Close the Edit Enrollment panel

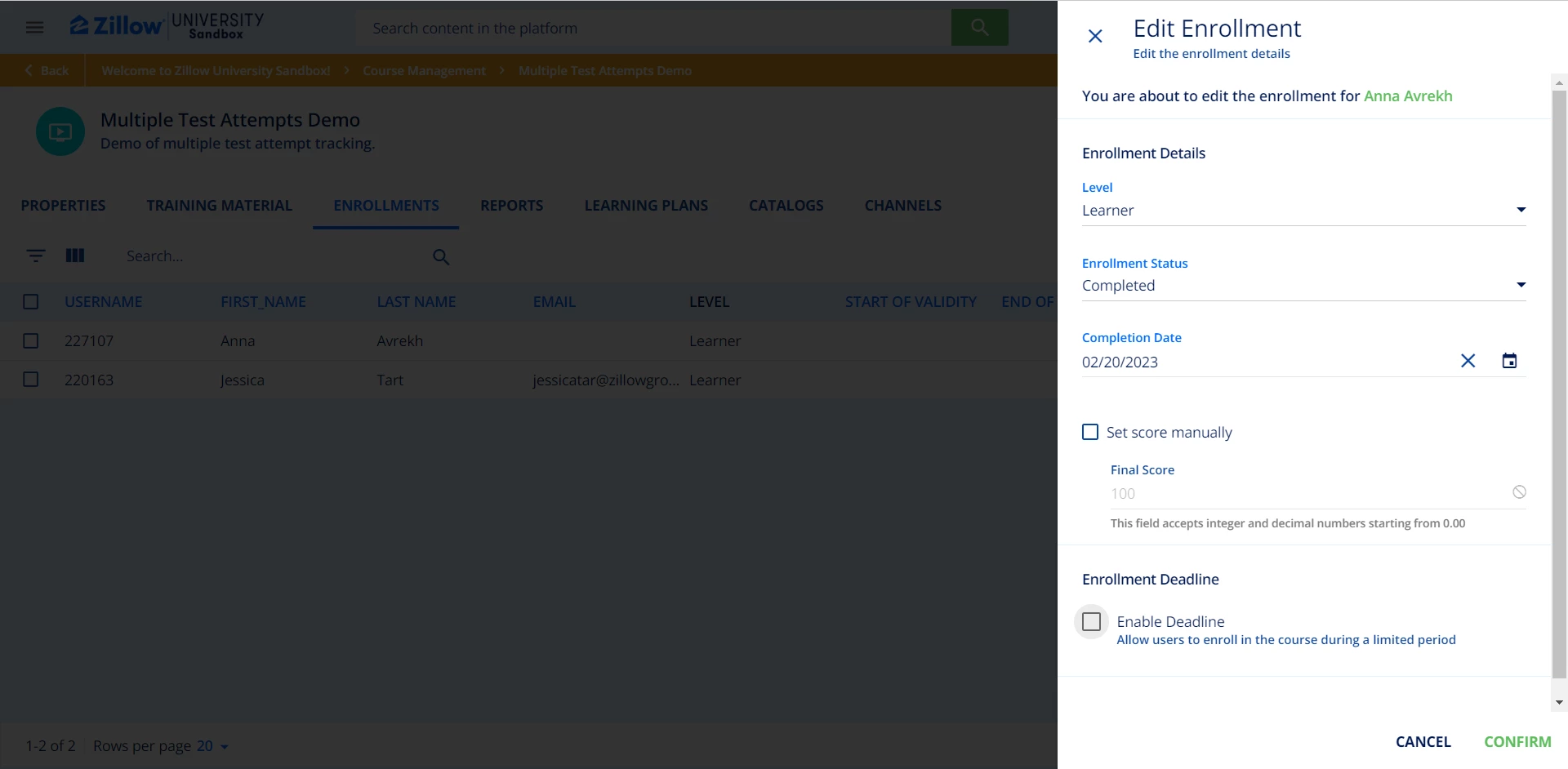click(1095, 36)
